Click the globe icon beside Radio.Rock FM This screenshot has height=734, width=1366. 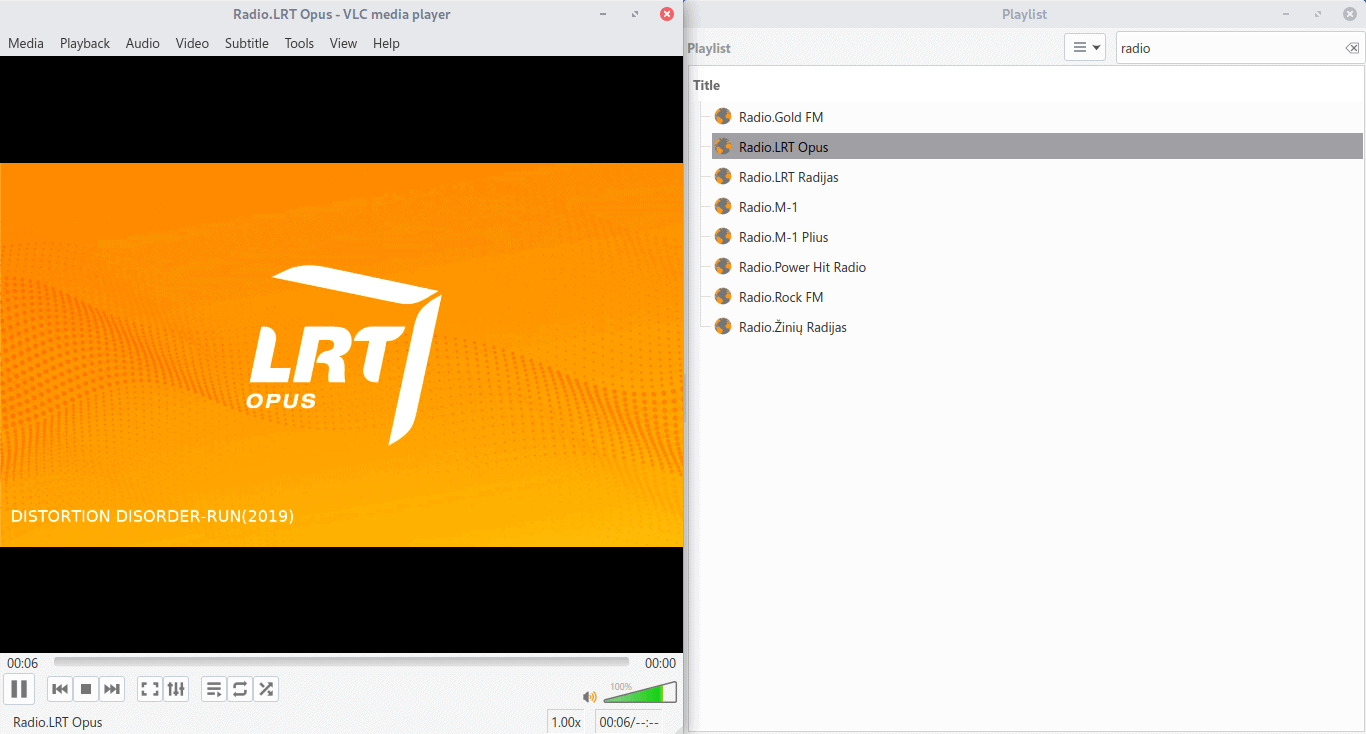(723, 296)
